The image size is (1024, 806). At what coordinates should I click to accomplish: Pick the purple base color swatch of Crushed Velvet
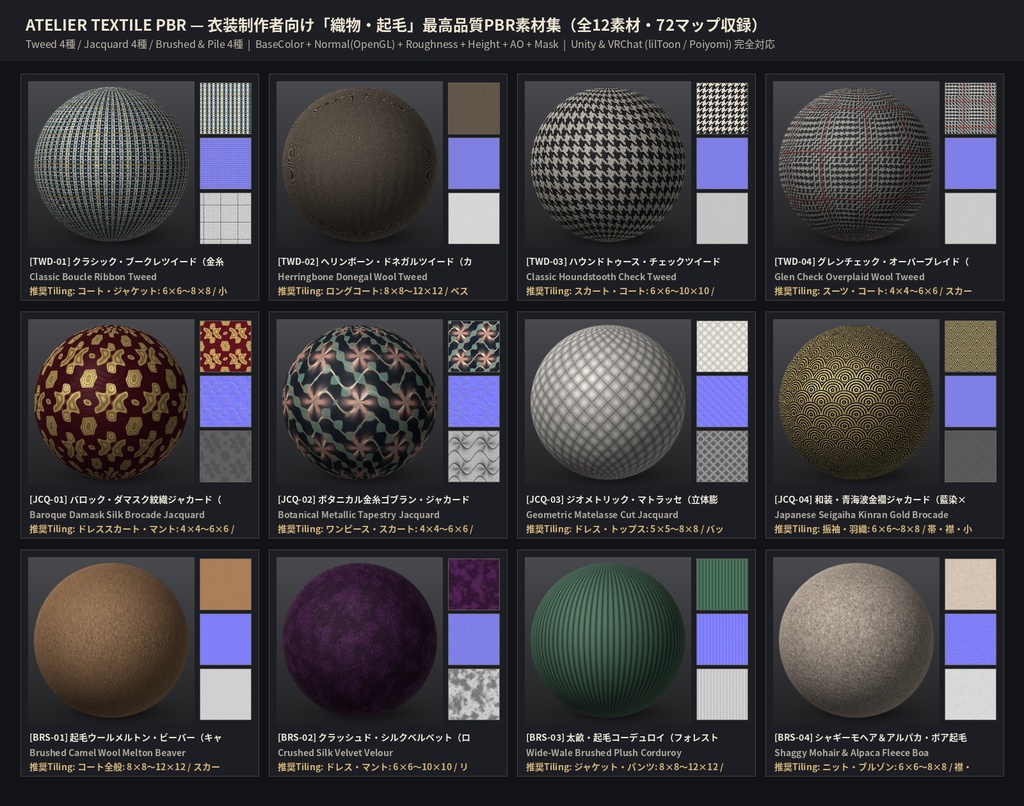tap(473, 584)
